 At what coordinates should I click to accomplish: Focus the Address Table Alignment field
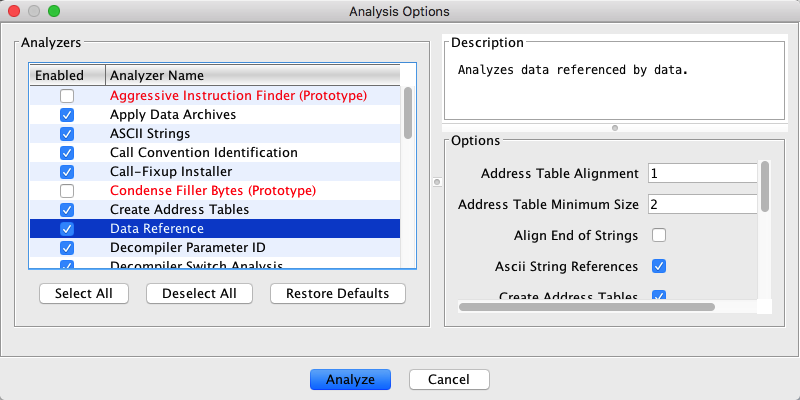tap(702, 173)
